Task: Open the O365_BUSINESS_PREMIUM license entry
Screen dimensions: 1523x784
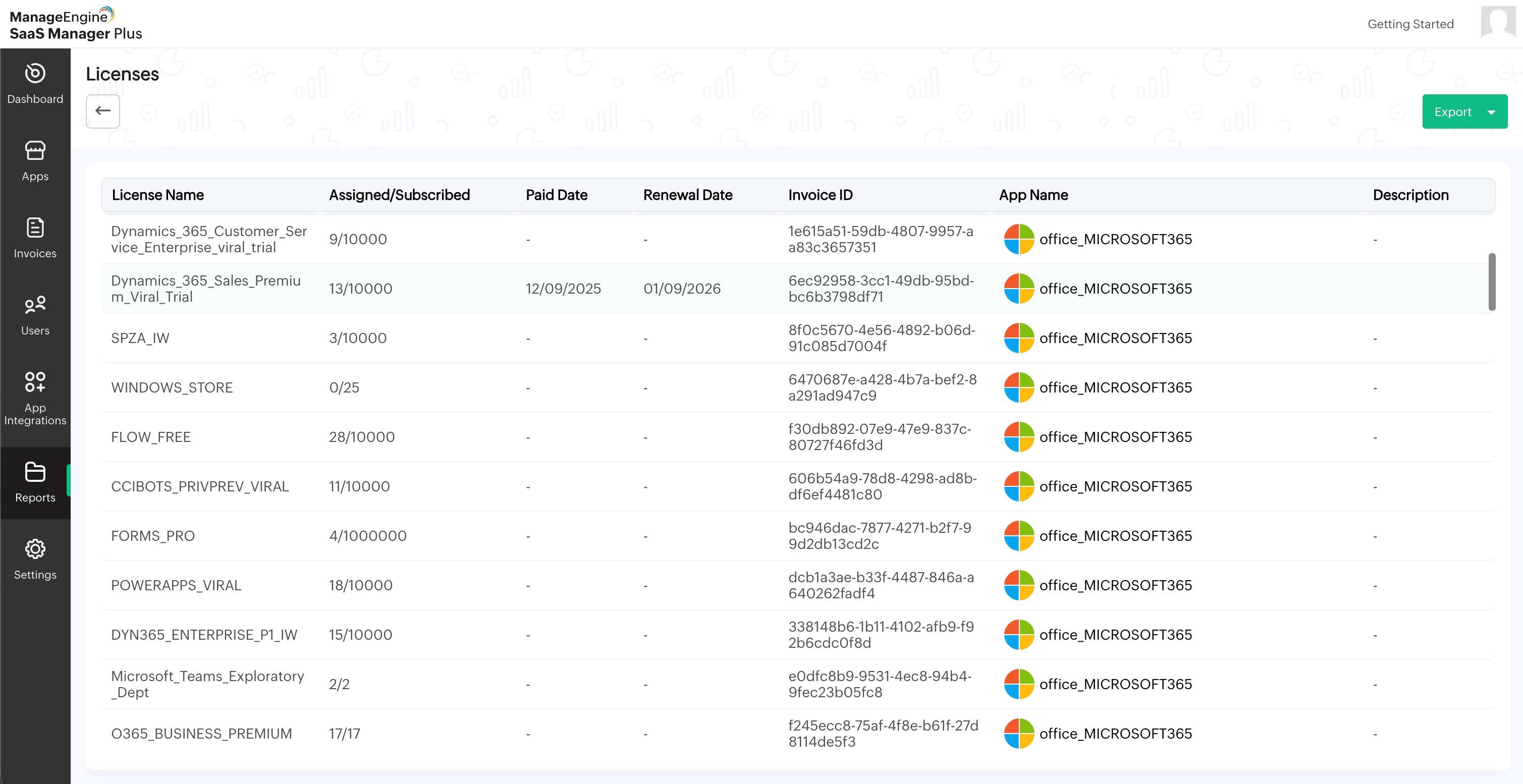Action: point(201,733)
